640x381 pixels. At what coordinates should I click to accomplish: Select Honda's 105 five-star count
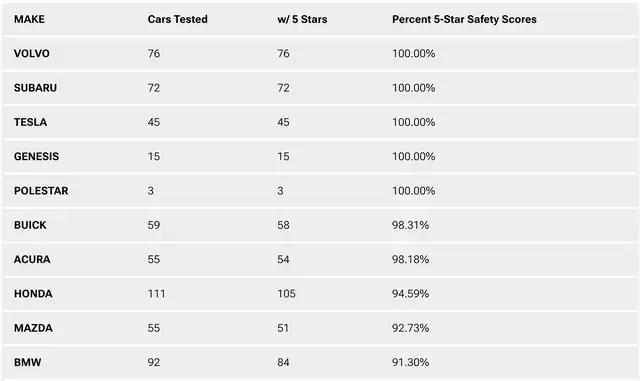pos(286,294)
